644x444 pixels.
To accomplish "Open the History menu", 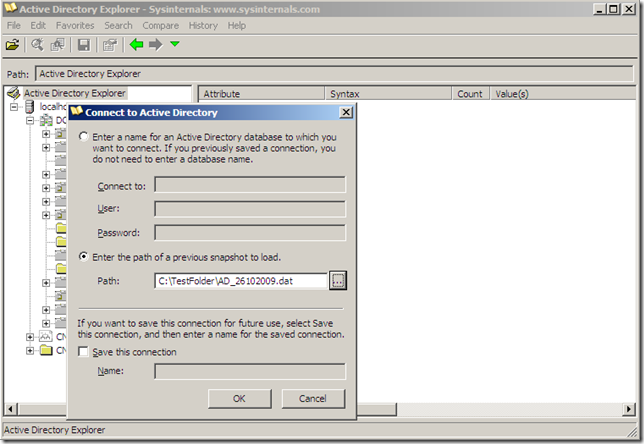I will 203,25.
